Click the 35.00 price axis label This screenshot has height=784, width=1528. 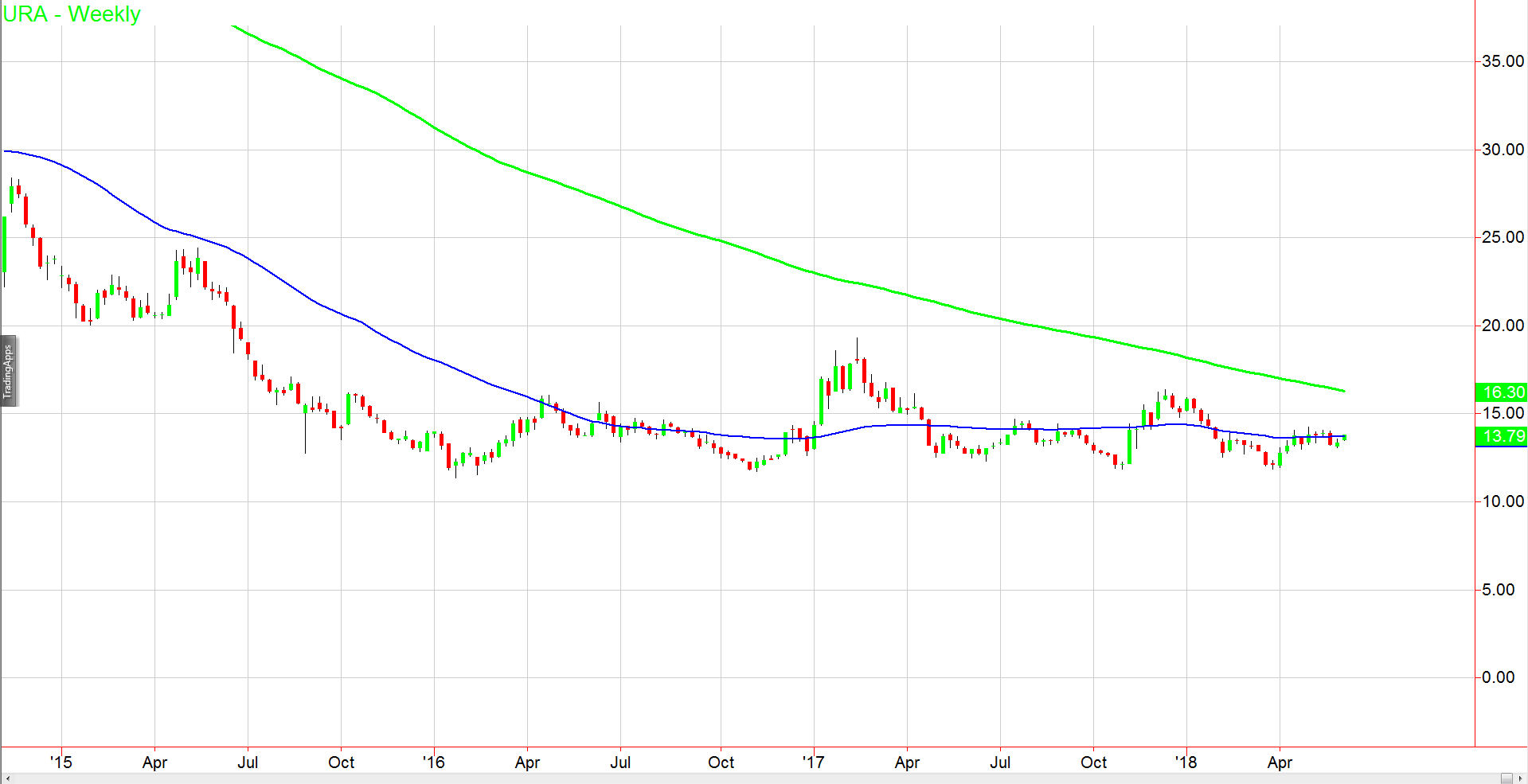coord(1503,61)
